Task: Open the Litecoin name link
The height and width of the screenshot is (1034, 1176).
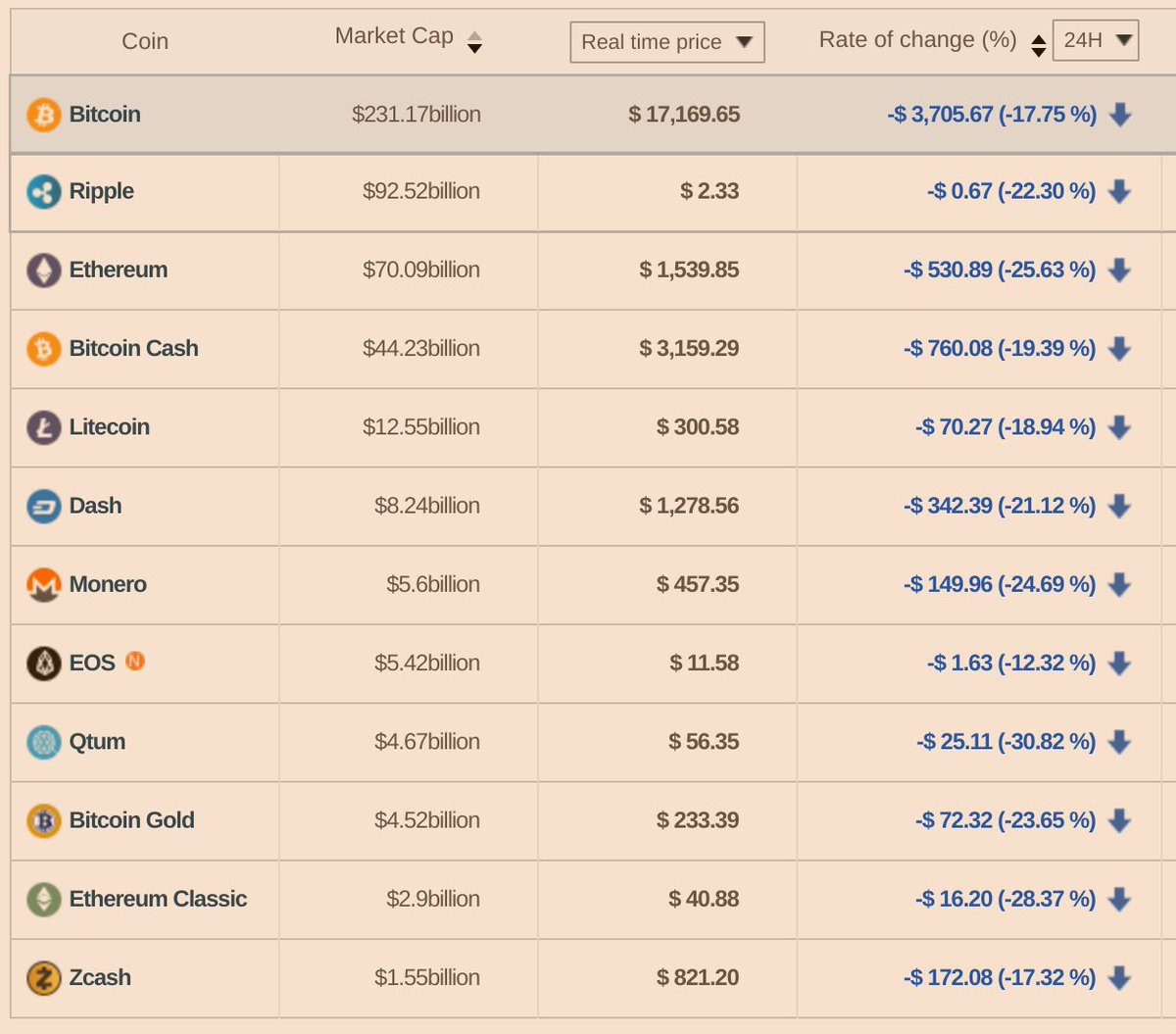Action: click(110, 427)
